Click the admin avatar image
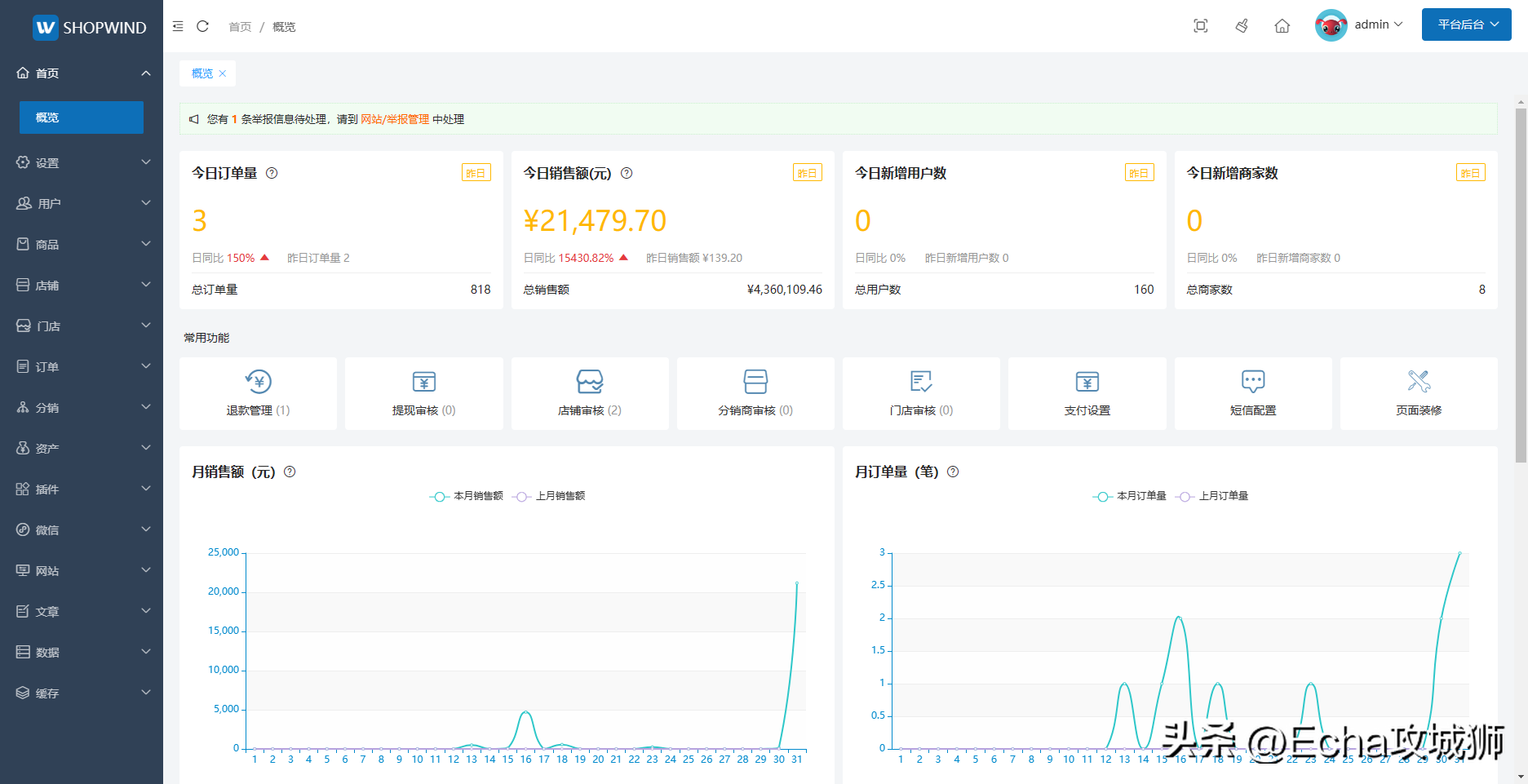This screenshot has width=1528, height=784. click(1331, 25)
